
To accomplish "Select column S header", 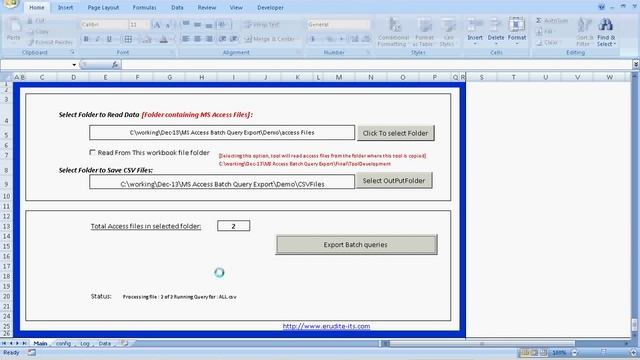I will tap(482, 77).
